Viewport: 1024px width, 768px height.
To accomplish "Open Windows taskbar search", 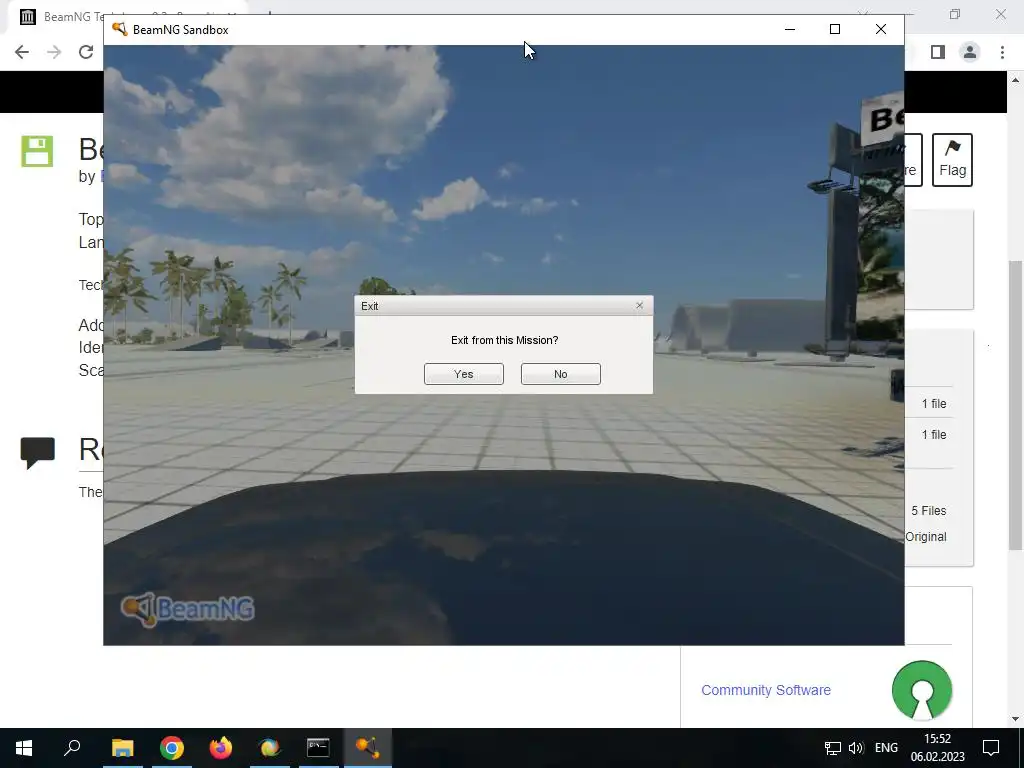I will (x=72, y=748).
